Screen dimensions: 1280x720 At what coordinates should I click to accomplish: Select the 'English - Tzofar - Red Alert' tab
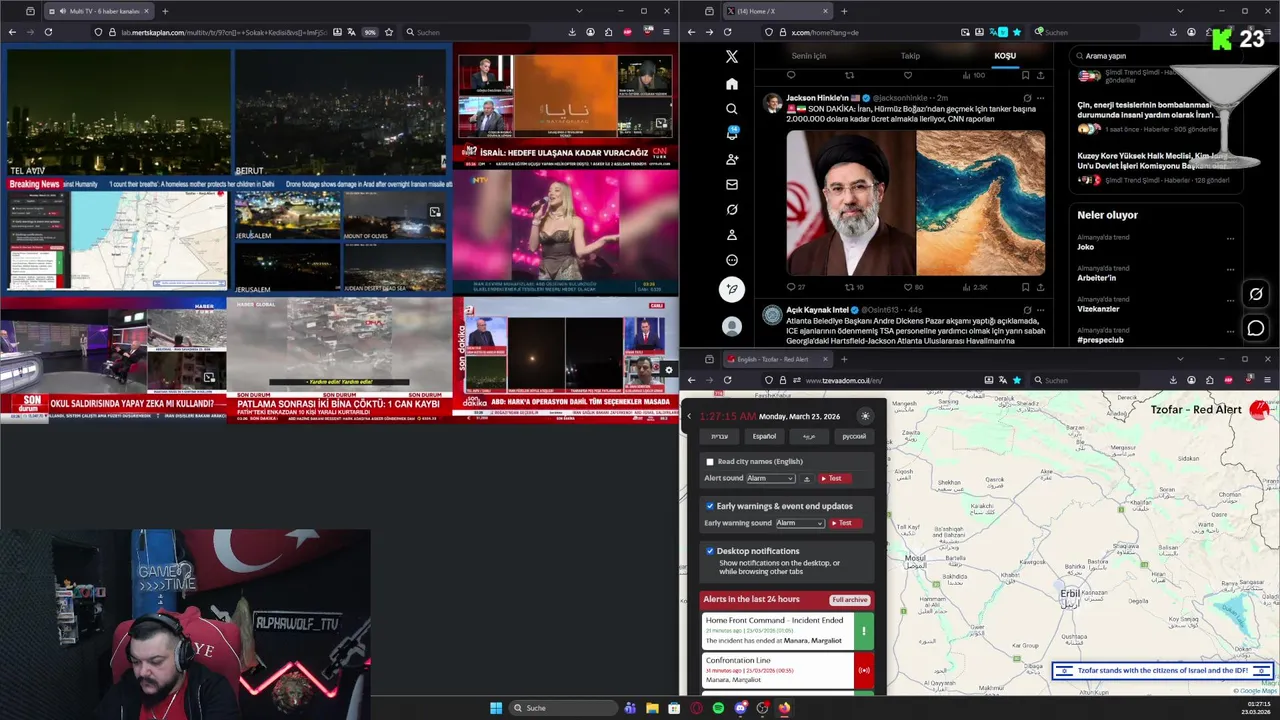tap(778, 359)
